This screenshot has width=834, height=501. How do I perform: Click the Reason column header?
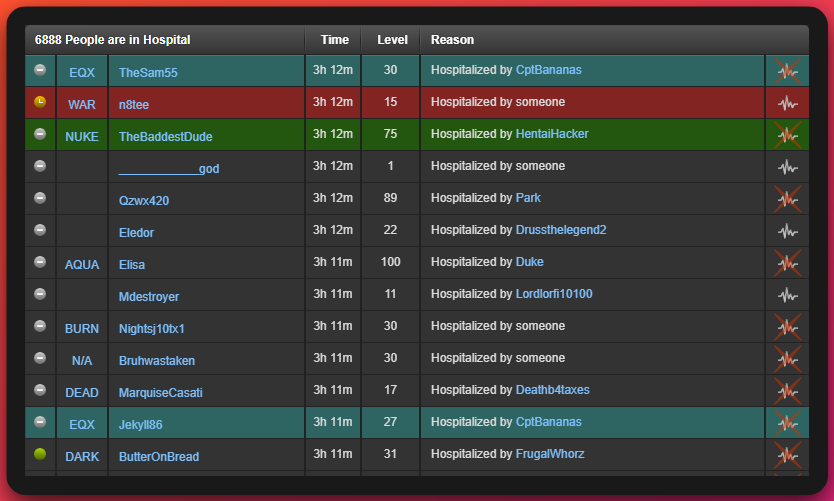coord(452,40)
